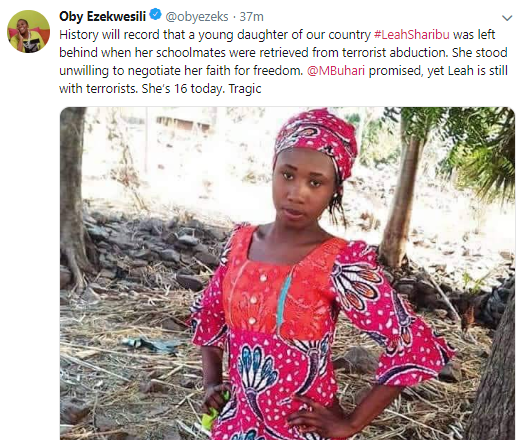The height and width of the screenshot is (440, 523).
Task: Click the tweet text starting 'History will record'
Action: point(284,61)
